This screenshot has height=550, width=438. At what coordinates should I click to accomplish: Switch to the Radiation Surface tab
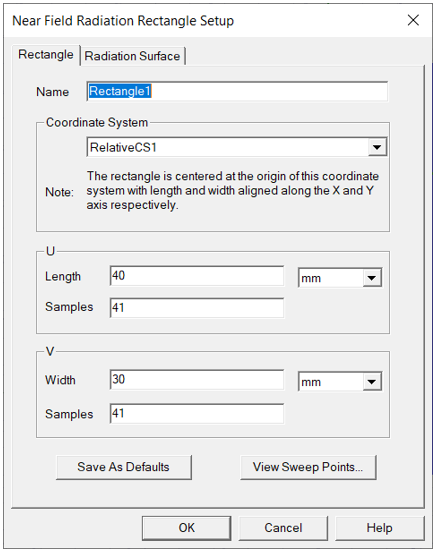pyautogui.click(x=133, y=56)
